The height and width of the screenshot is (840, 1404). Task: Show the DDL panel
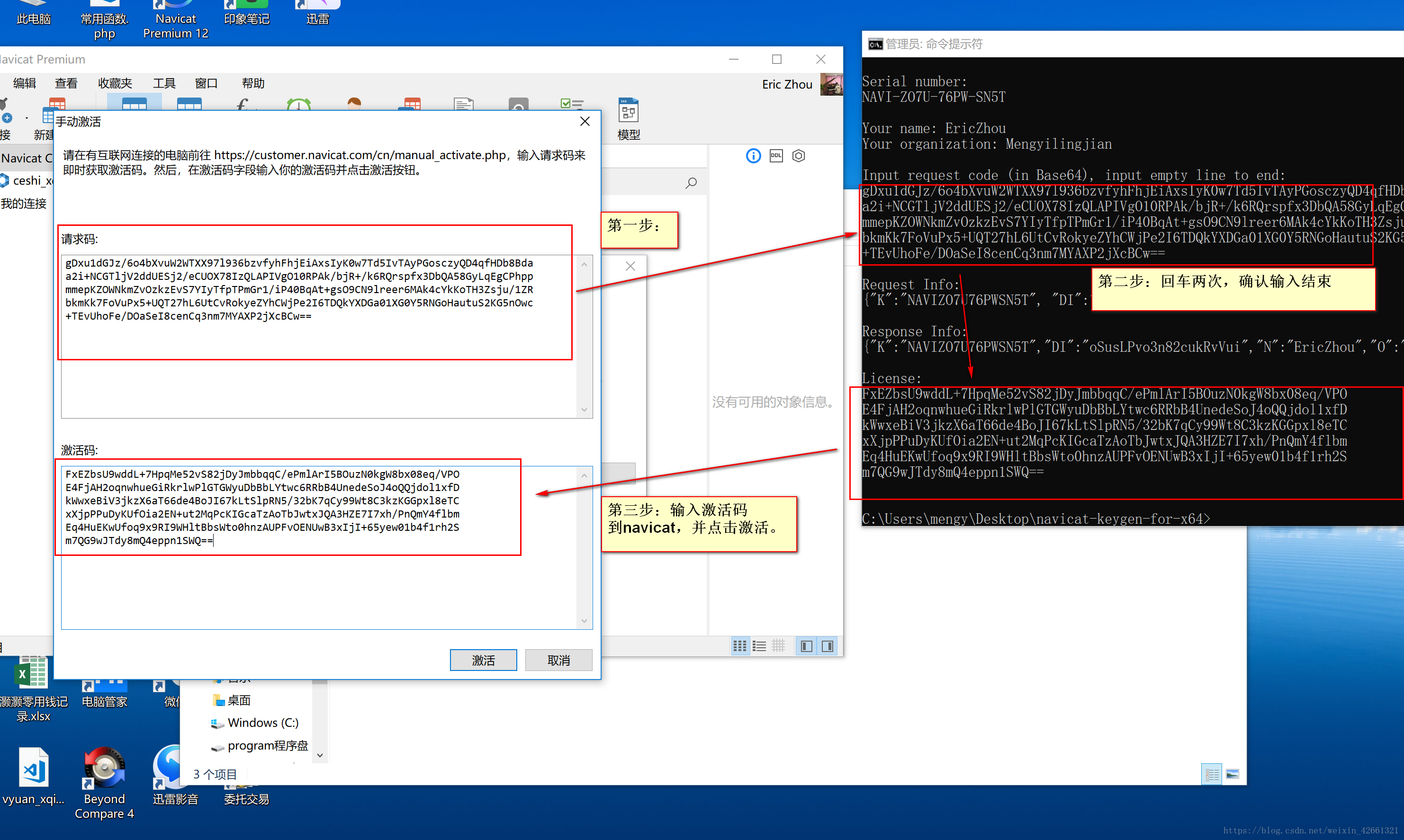[775, 156]
